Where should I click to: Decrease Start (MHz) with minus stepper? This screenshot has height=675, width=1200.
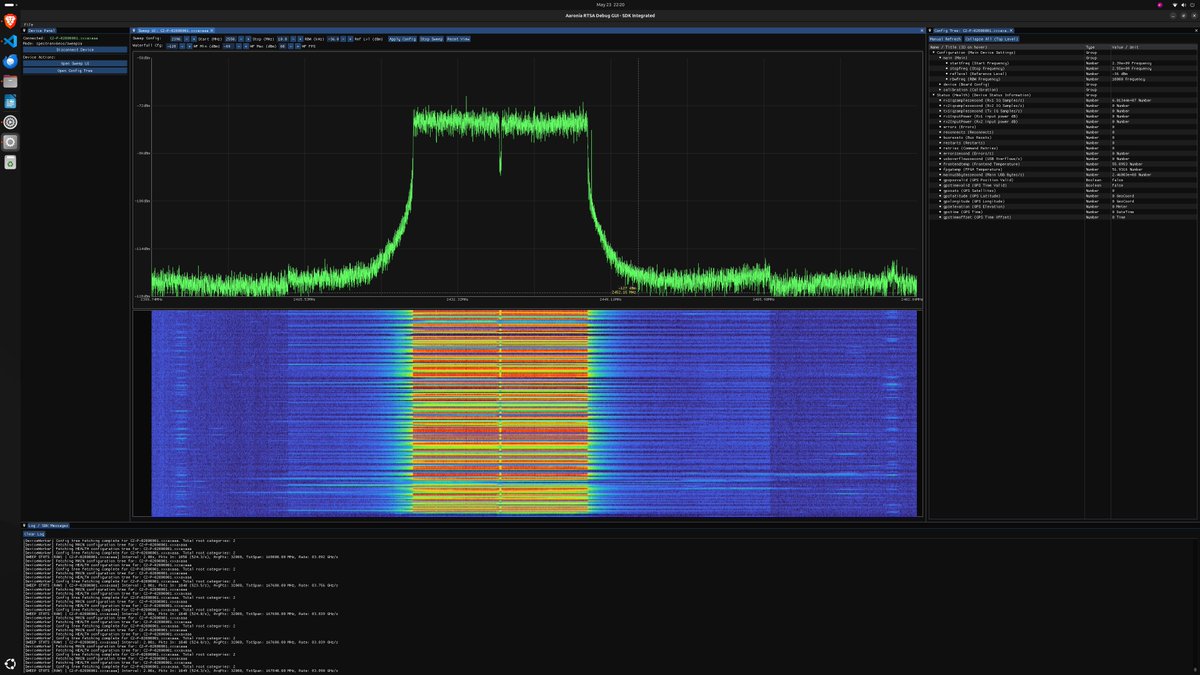(x=187, y=39)
